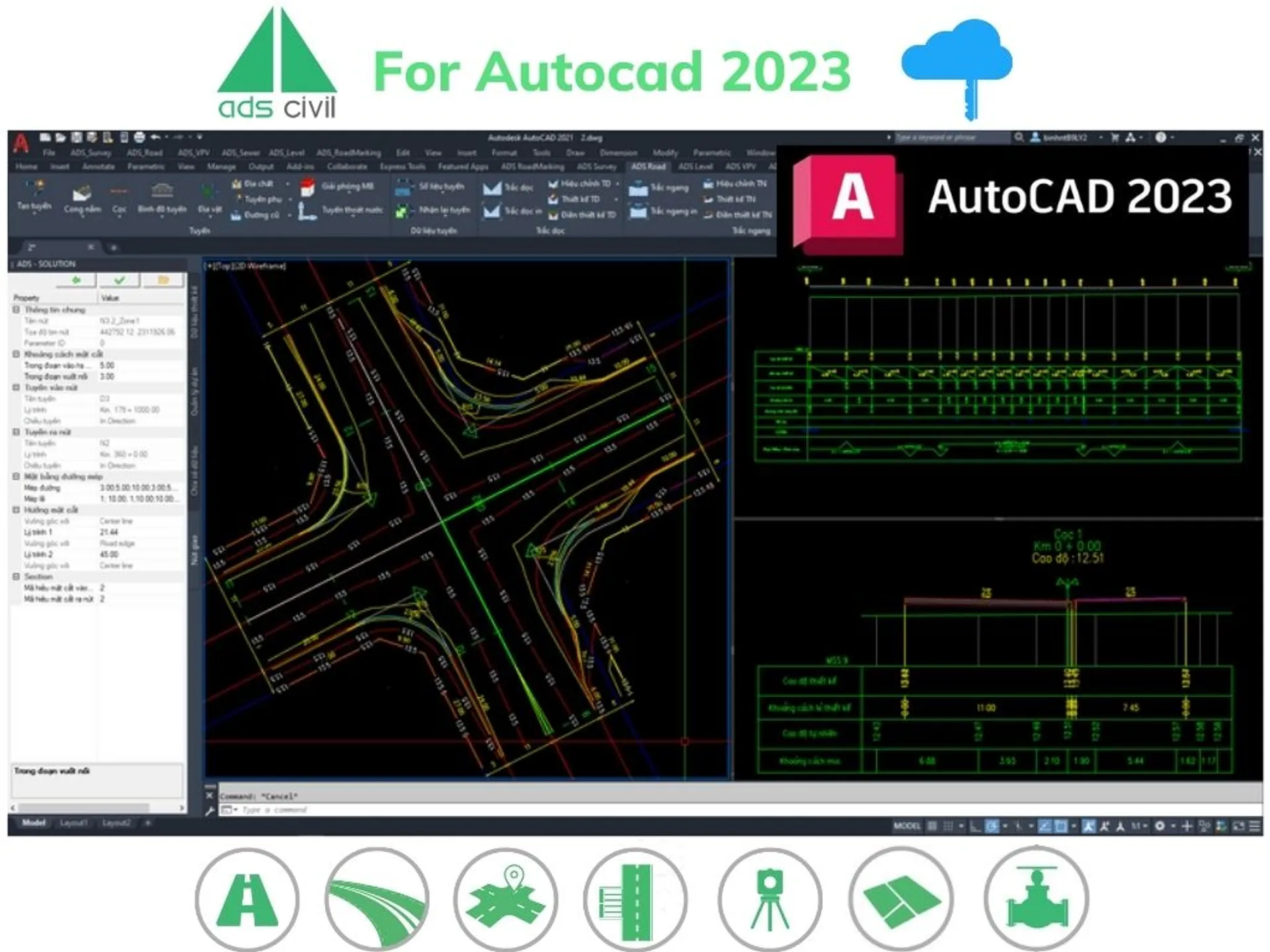1270x952 pixels.
Task: Click the ADS panel horizontal scrollbar
Action: (97, 808)
